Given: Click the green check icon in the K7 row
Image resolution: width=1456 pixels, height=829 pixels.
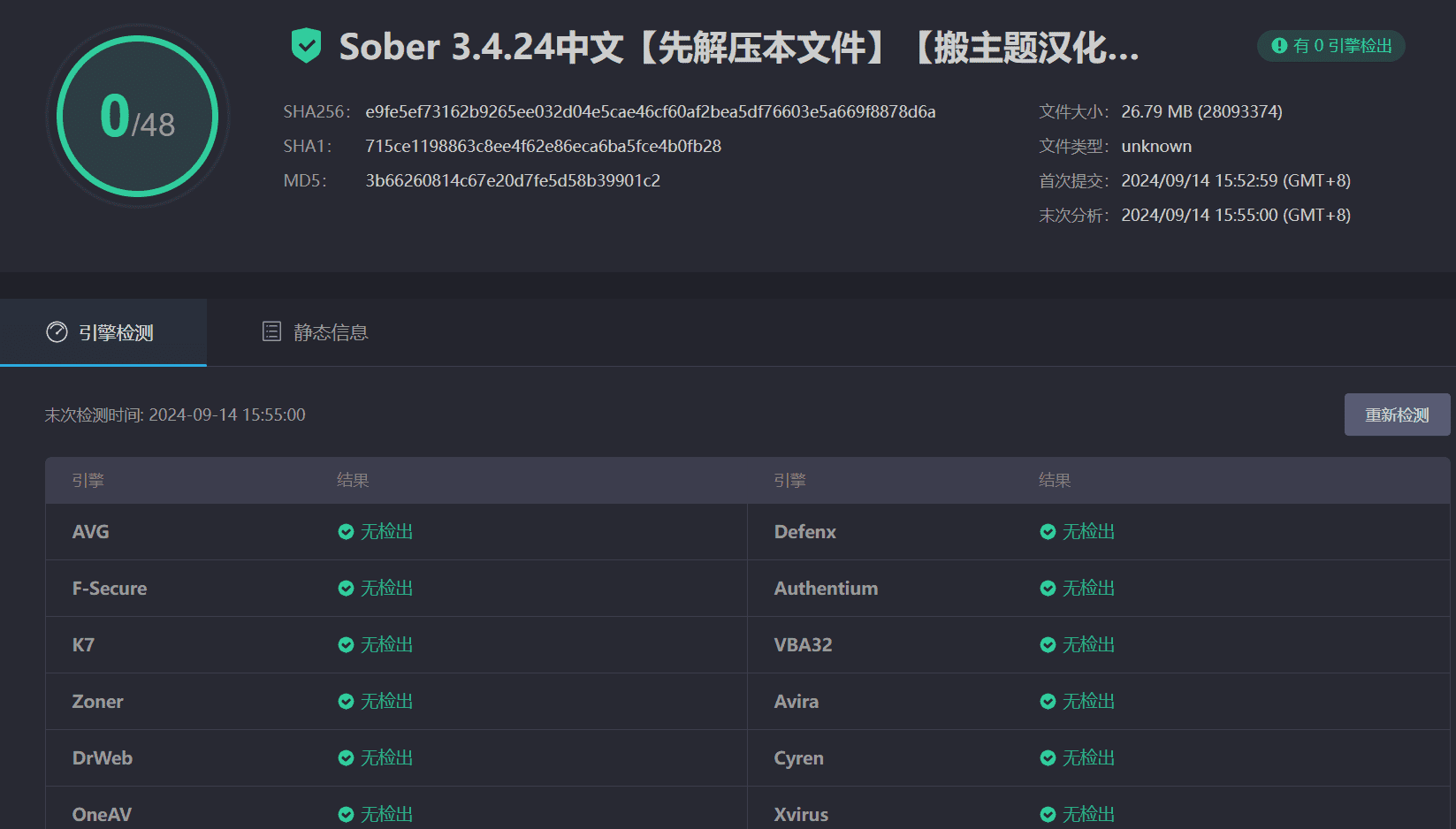Looking at the screenshot, I should pos(346,645).
